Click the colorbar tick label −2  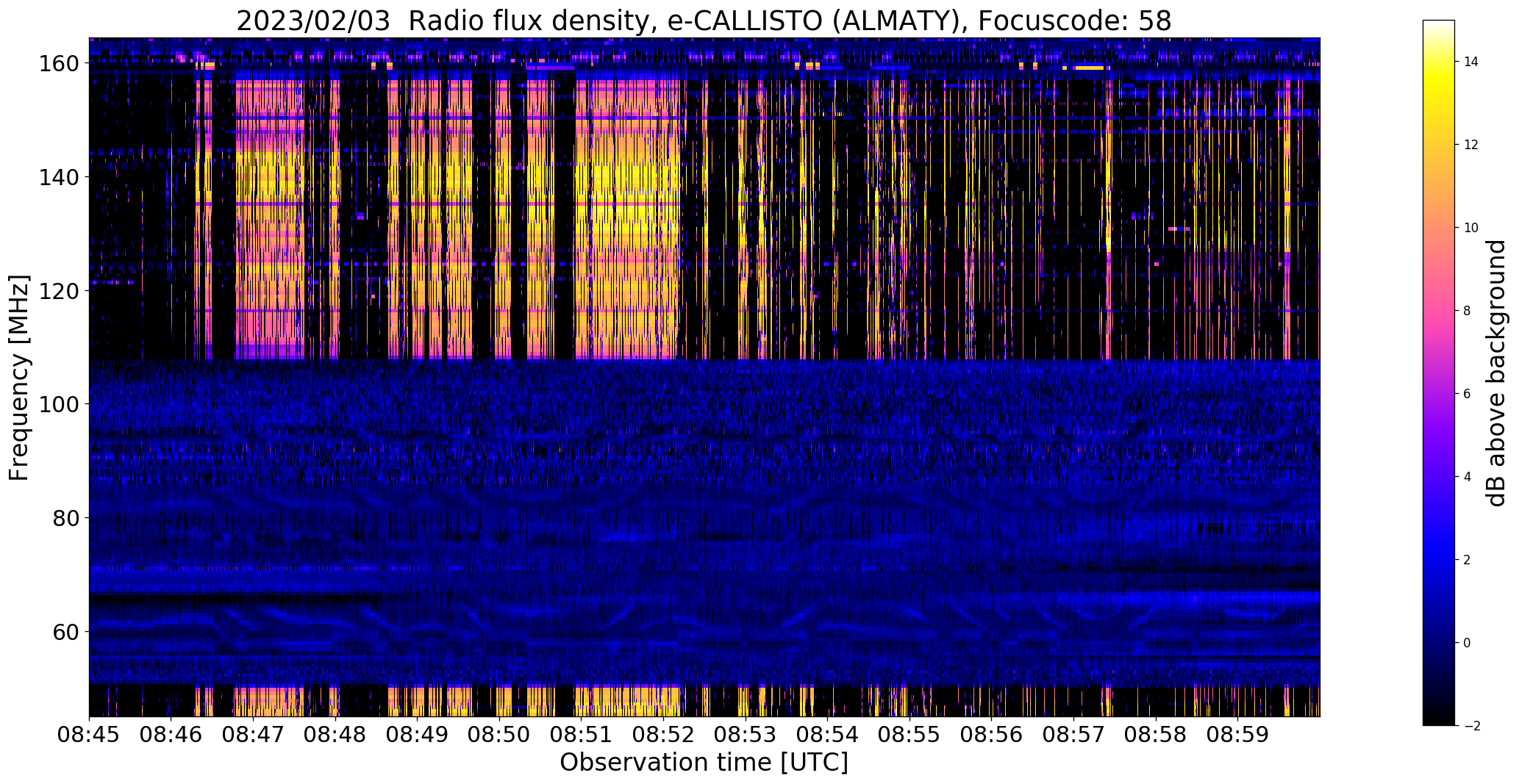pos(1471,726)
